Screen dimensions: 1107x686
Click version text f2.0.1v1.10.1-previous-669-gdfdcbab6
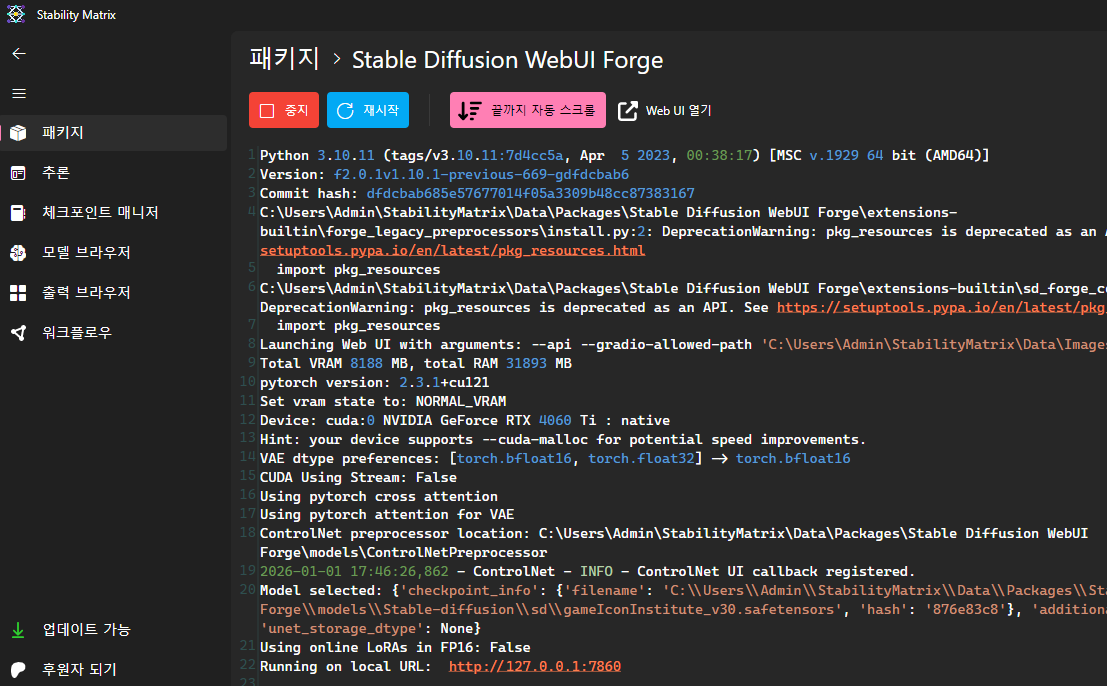(481, 174)
